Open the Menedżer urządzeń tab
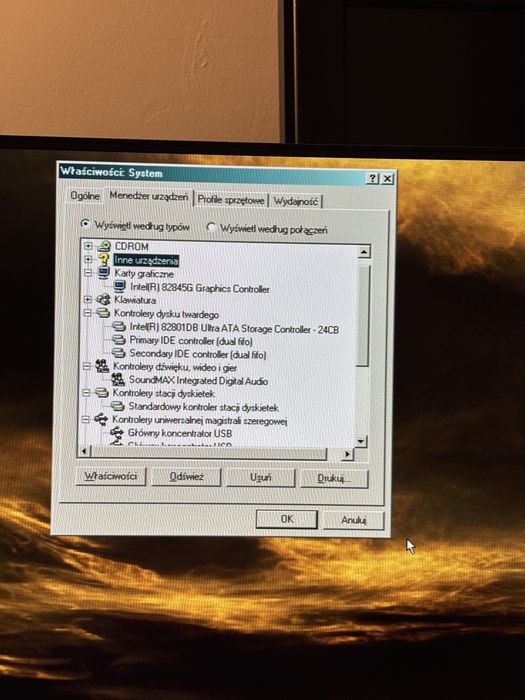Screen dimensions: 525x700 149,196
